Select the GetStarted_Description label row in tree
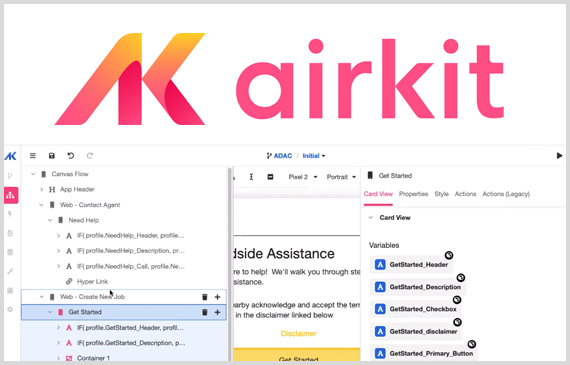The height and width of the screenshot is (365, 570). (x=124, y=343)
